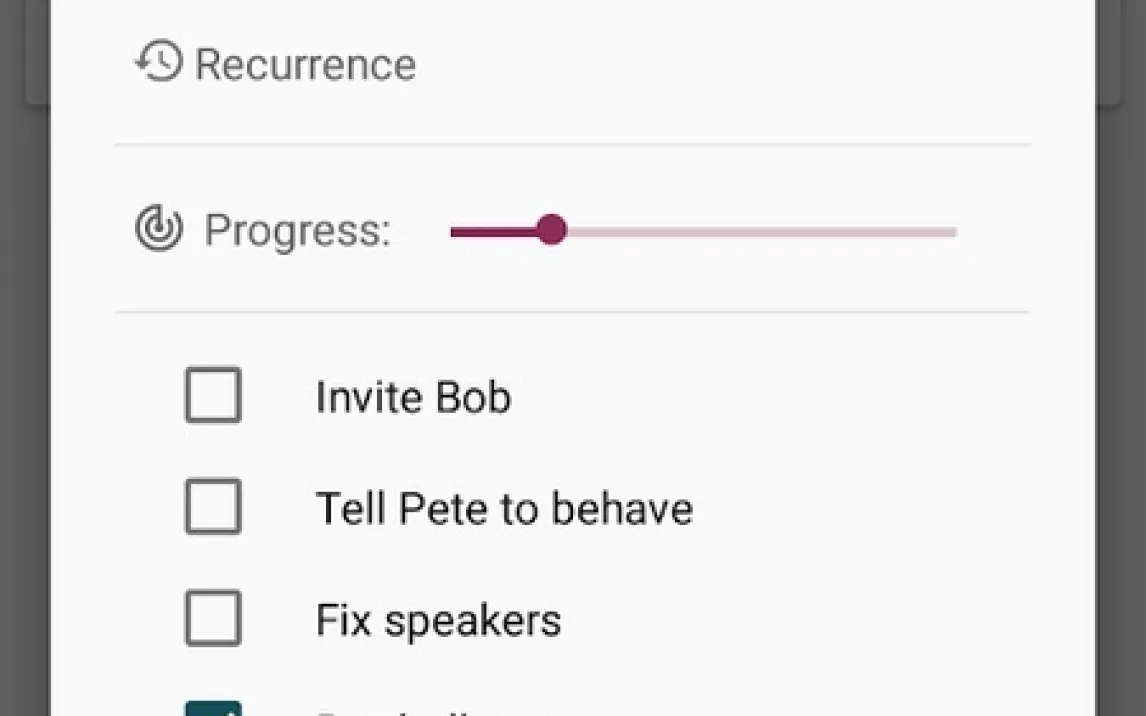Click the cut-off subtask text beside the checked box
The height and width of the screenshot is (716, 1146).
click(395, 712)
